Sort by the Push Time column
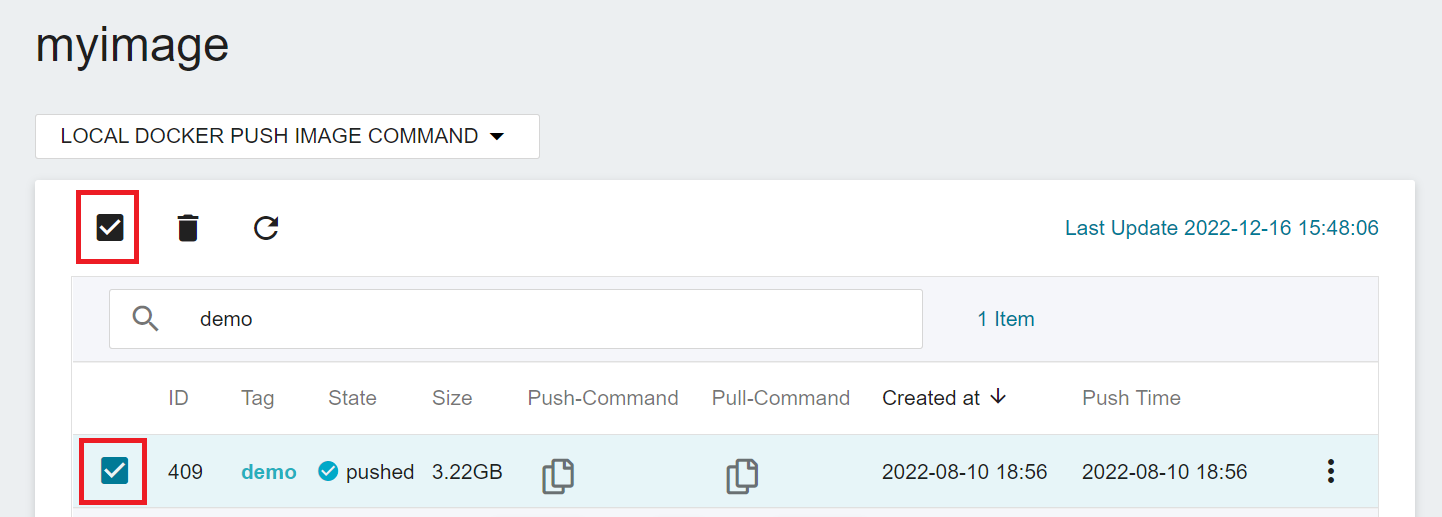This screenshot has width=1442, height=517. pos(1131,398)
